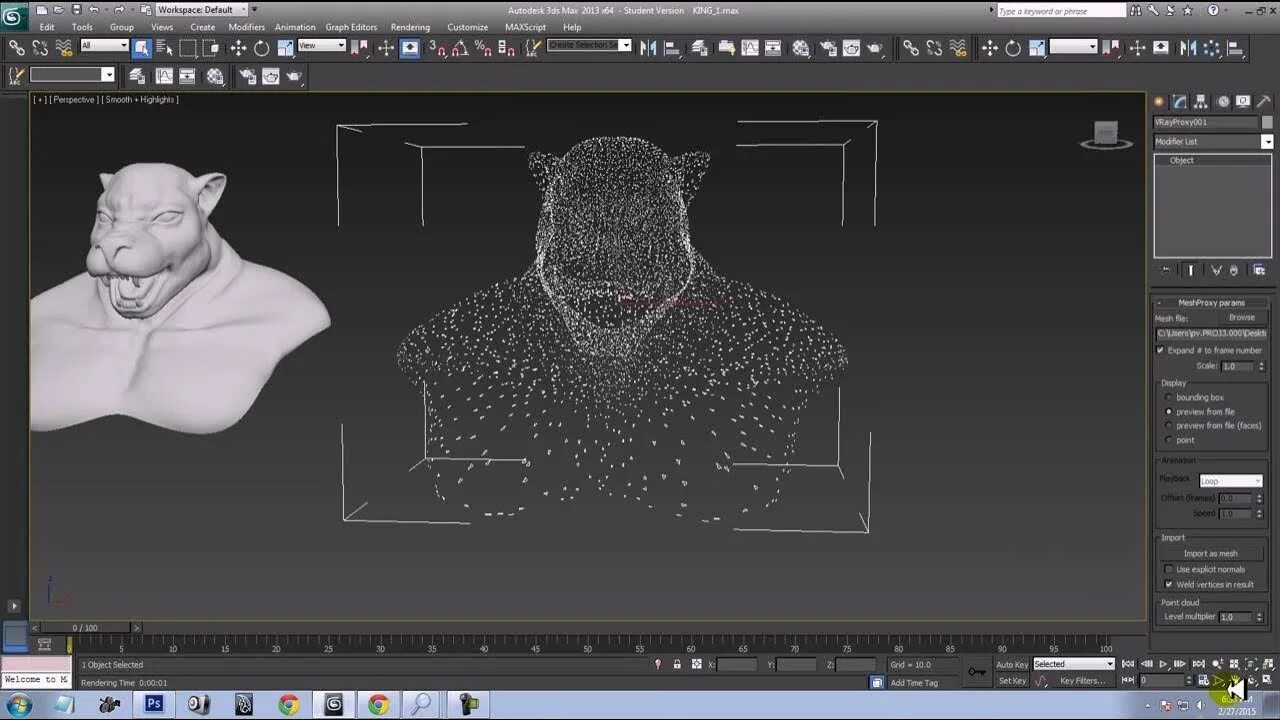1280x720 pixels.
Task: Toggle Expand # to frame number checkbox
Action: (x=1160, y=350)
